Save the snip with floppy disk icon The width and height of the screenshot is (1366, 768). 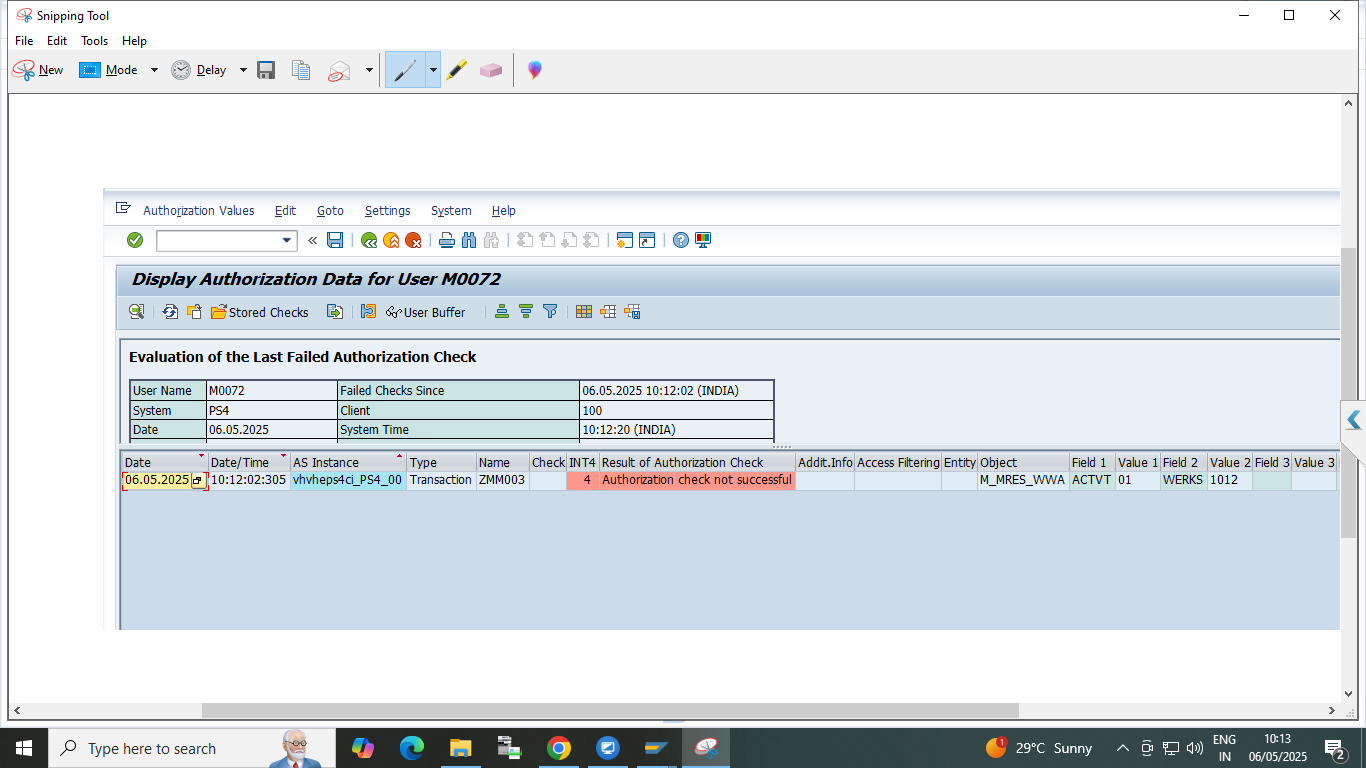(266, 70)
